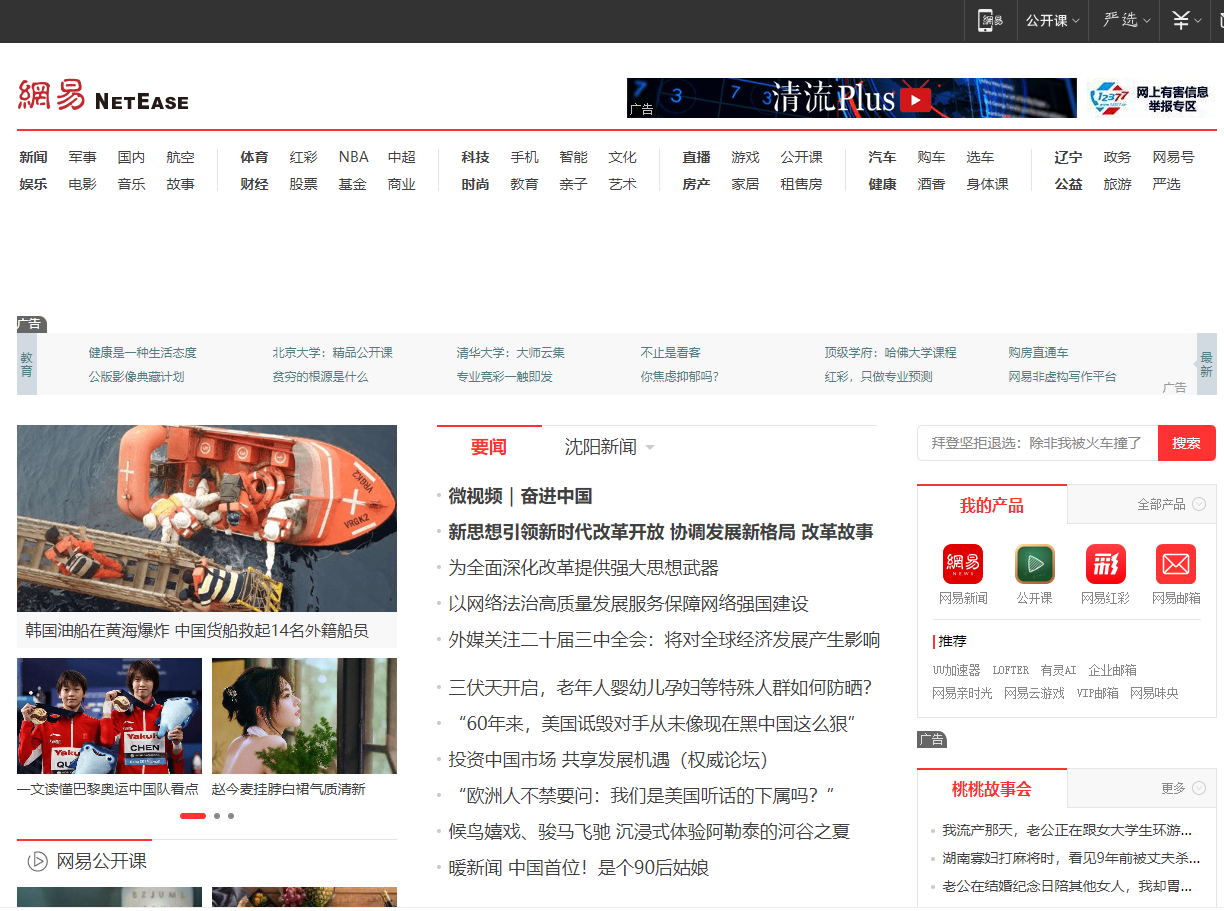The image size is (1224, 911).
Task: Open the NBA navigation link
Action: click(x=353, y=157)
